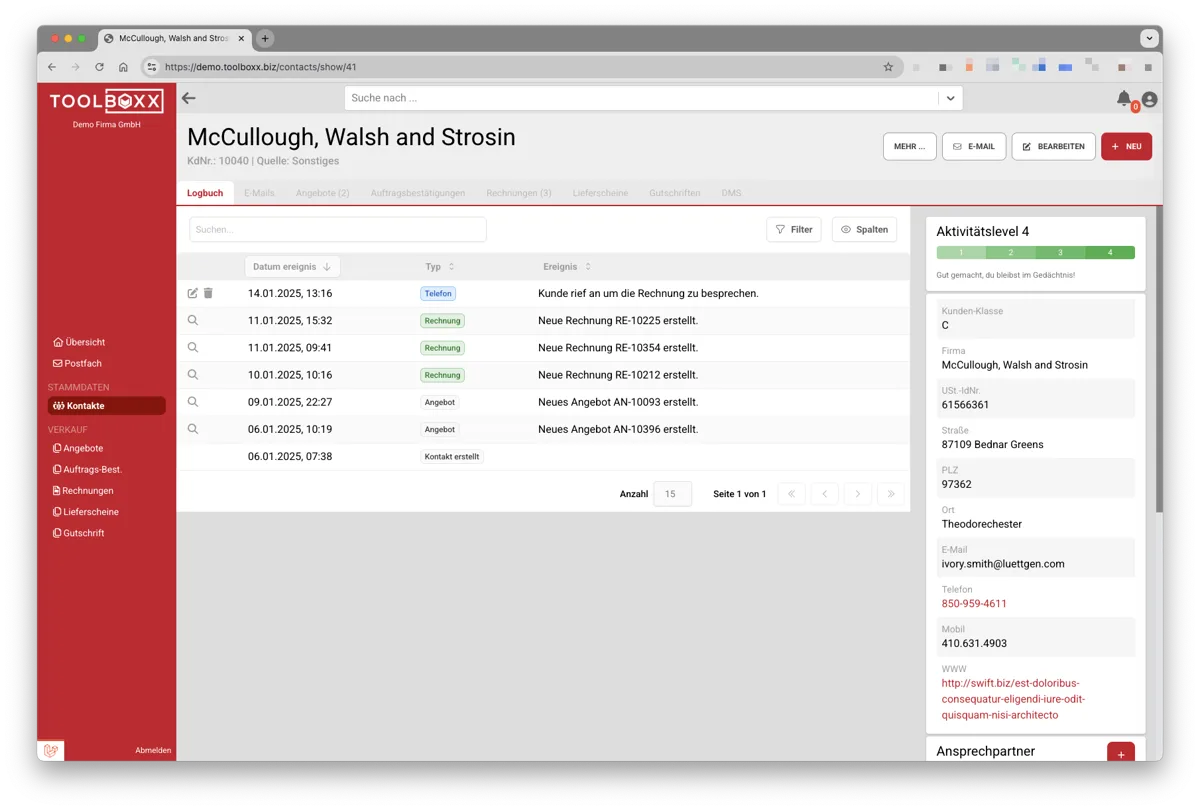Open the DMS tab
This screenshot has width=1200, height=810.
point(731,193)
